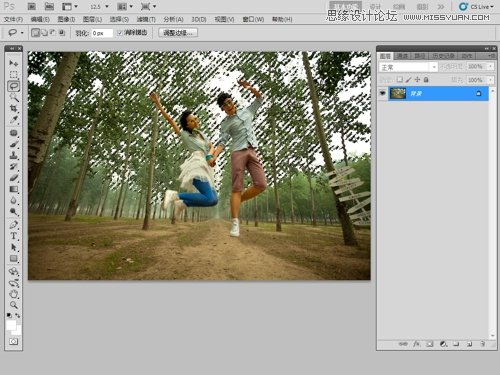This screenshot has width=500, height=375.
Task: Select the Dodge tool
Action: coord(13,212)
